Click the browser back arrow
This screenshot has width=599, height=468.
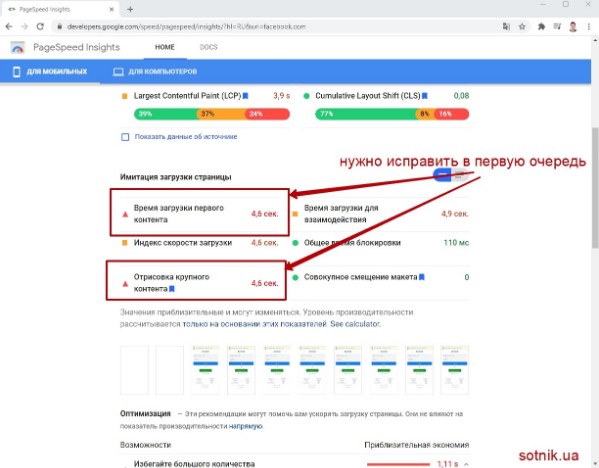point(9,26)
